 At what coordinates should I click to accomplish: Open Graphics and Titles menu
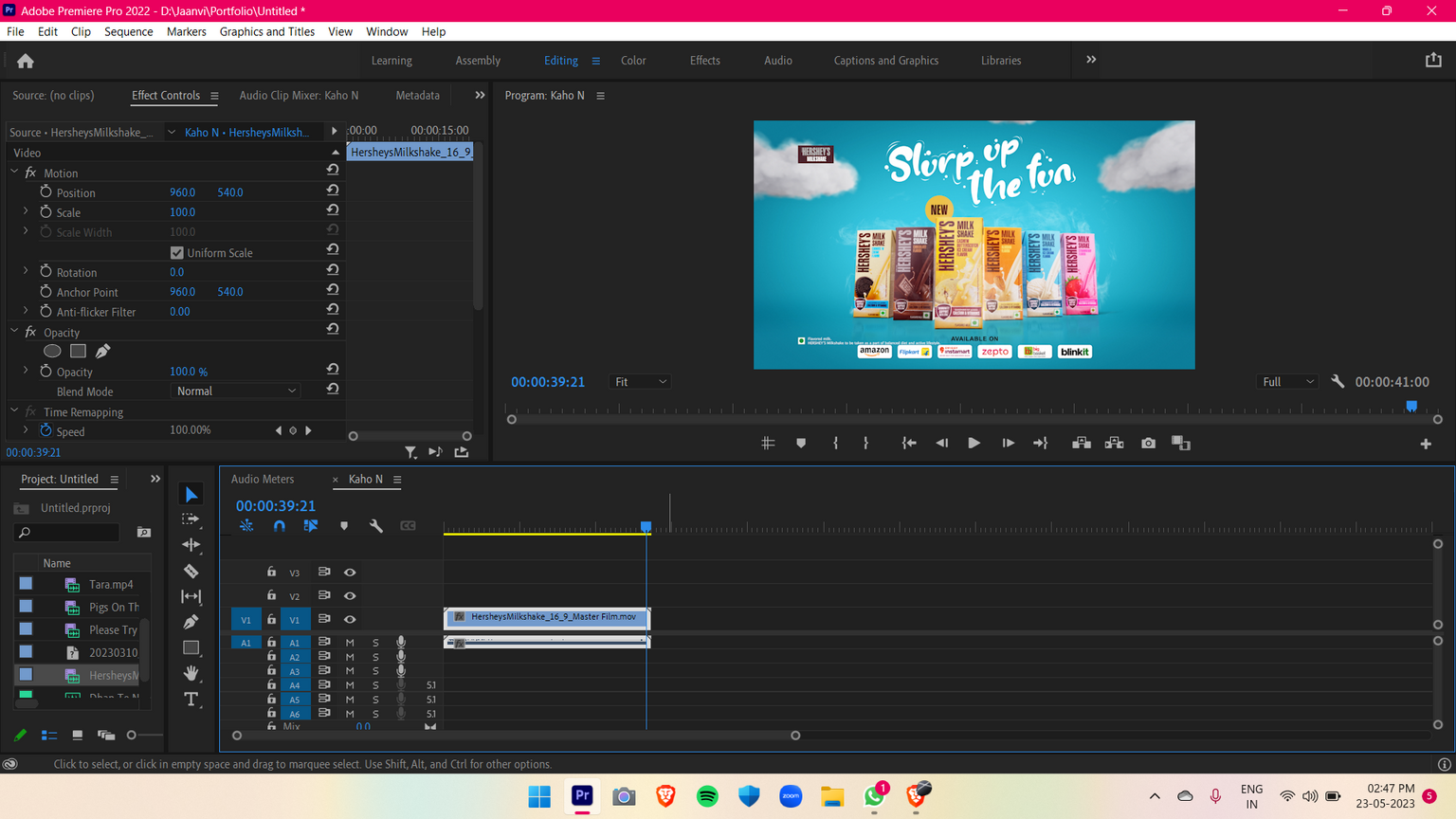[266, 31]
